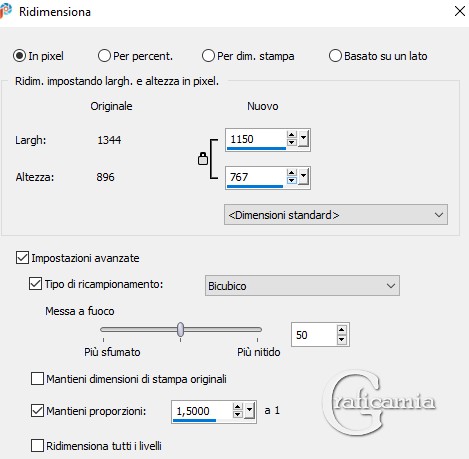Increase Messa a fuoco value with up arrow

tap(342, 330)
